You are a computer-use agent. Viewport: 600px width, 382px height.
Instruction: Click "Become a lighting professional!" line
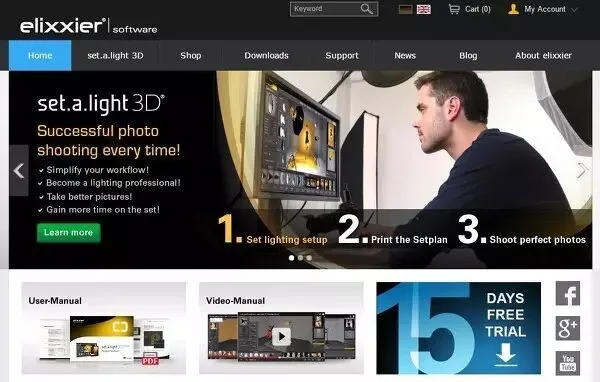113,183
